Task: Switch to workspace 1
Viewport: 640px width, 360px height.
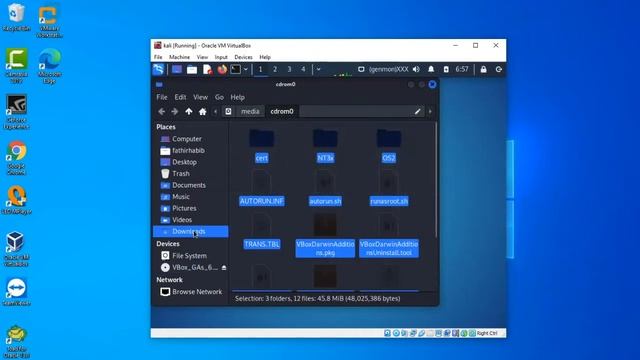Action: point(260,69)
